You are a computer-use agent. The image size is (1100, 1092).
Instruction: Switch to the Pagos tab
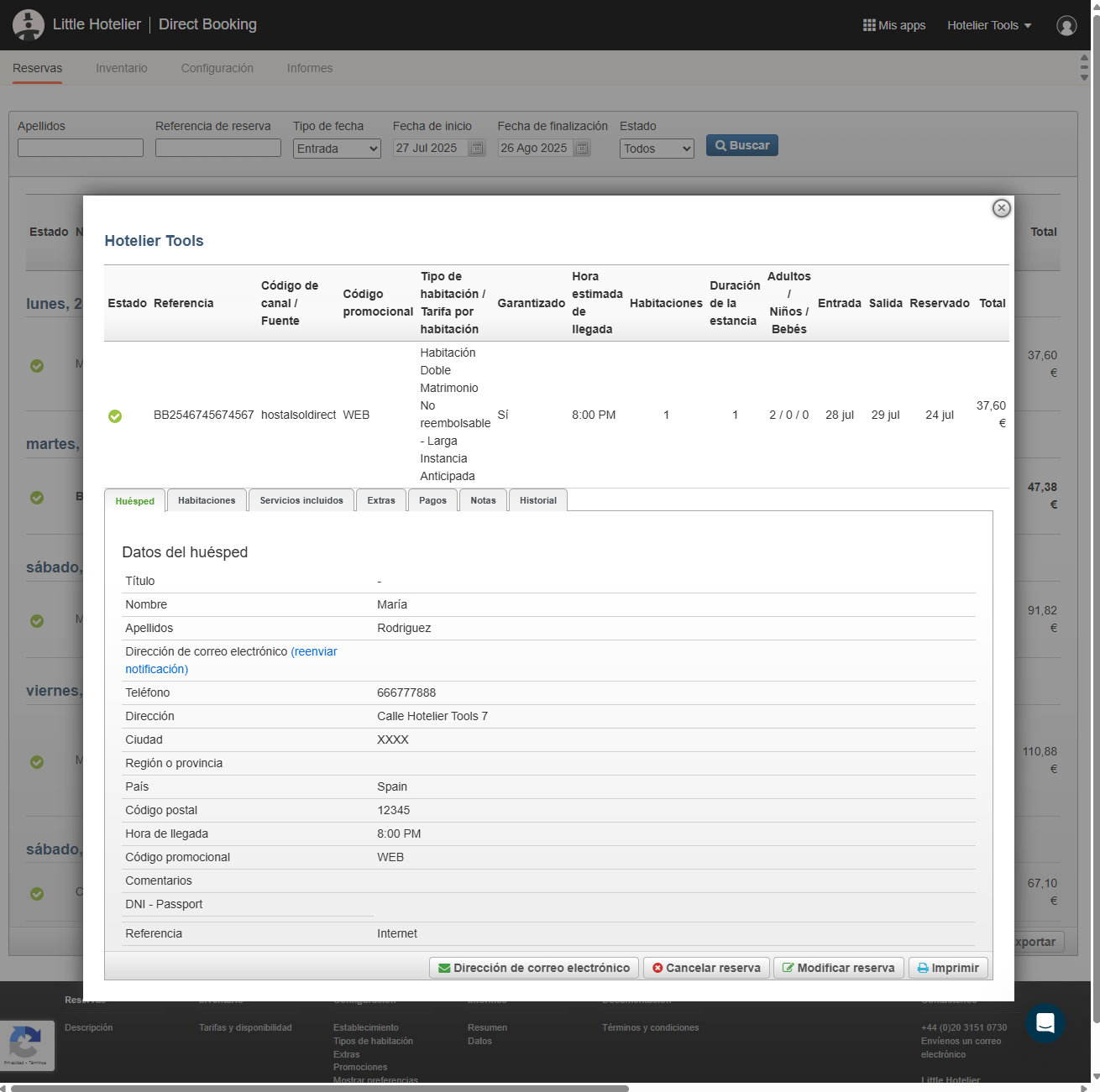[x=432, y=500]
